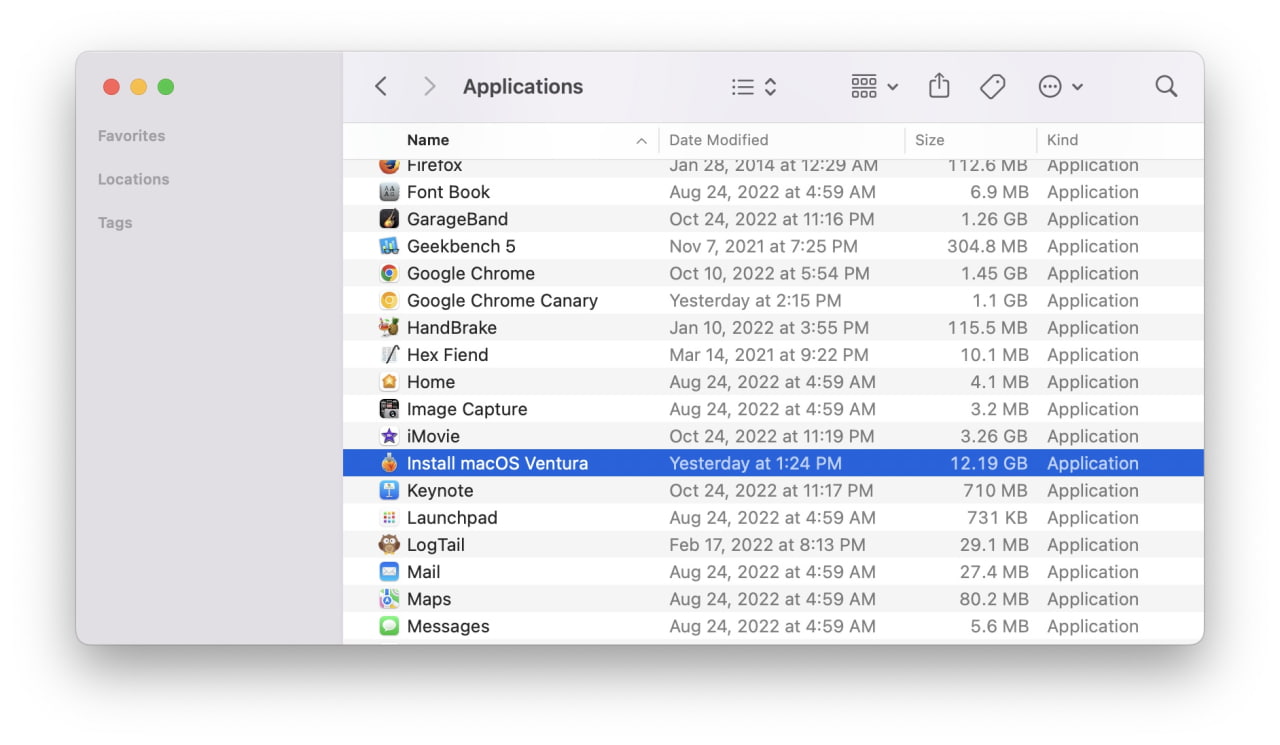This screenshot has height=745, width=1280.
Task: Expand the Locations sidebar section
Action: 133,179
